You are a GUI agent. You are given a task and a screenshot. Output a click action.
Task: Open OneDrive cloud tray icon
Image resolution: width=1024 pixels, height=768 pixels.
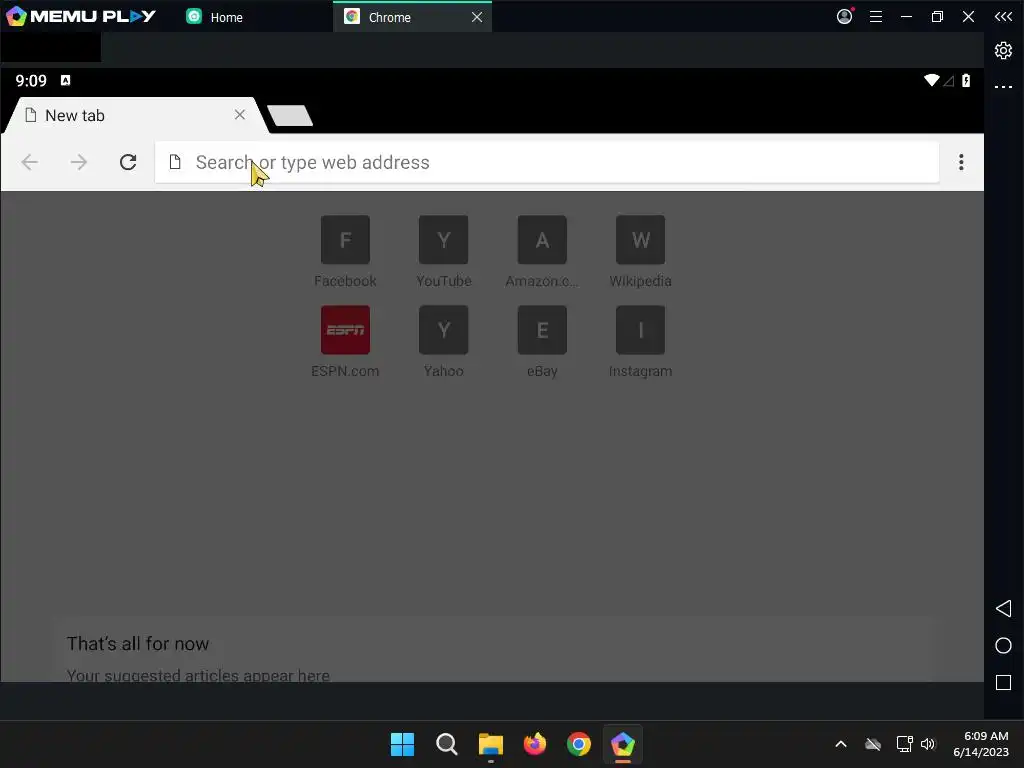(x=873, y=744)
